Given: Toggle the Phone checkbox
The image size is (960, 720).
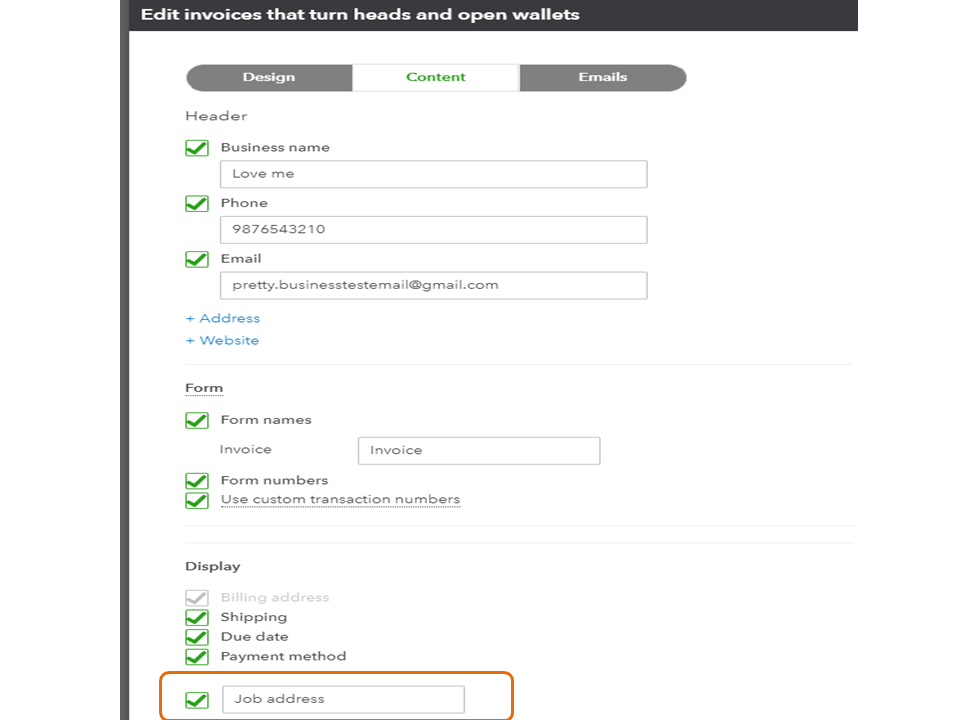Looking at the screenshot, I should [197, 204].
